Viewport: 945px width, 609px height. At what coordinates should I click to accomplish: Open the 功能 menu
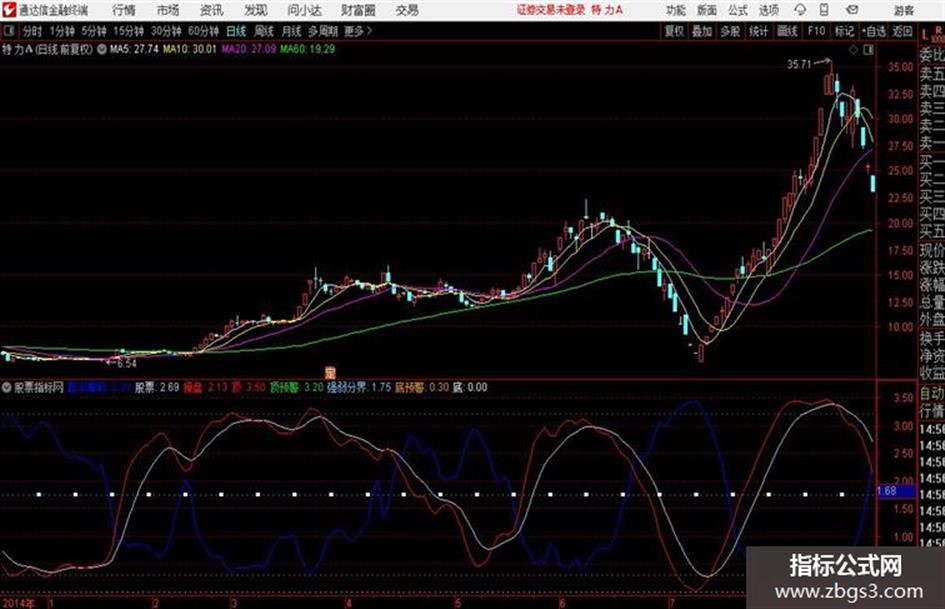(676, 10)
